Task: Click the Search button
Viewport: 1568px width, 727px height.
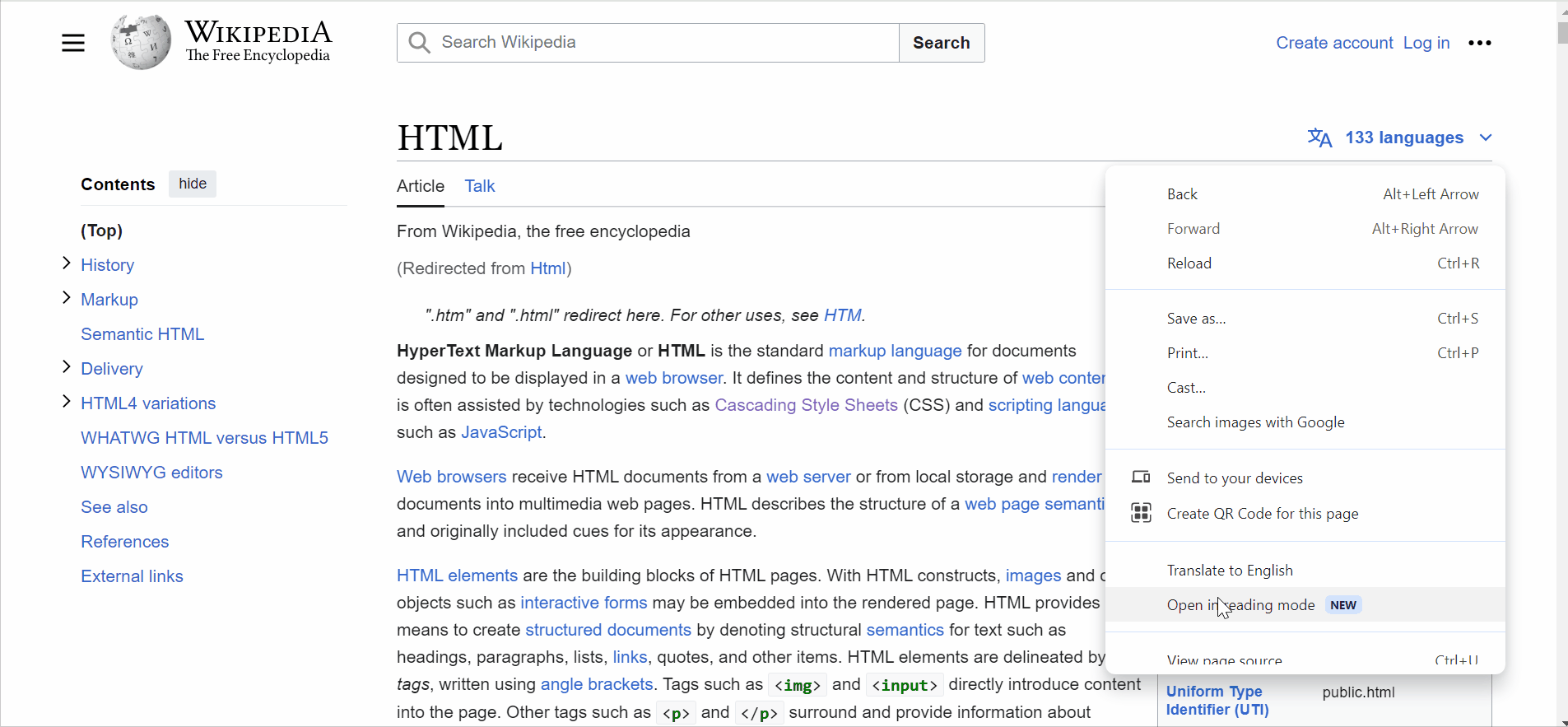Action: tap(942, 43)
